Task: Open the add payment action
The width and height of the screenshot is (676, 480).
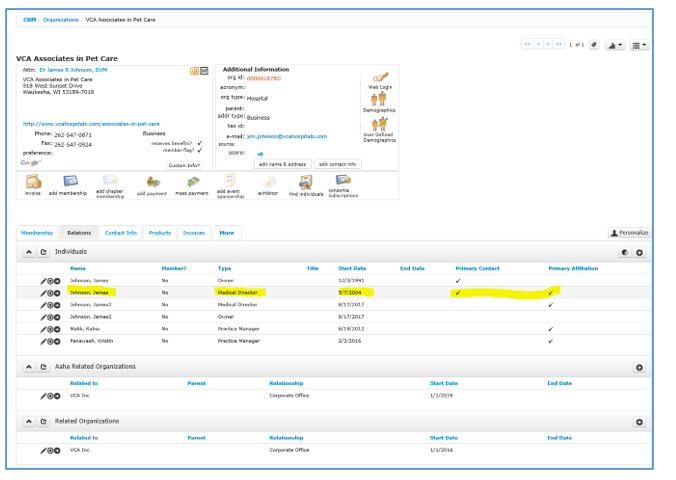Action: pyautogui.click(x=152, y=181)
